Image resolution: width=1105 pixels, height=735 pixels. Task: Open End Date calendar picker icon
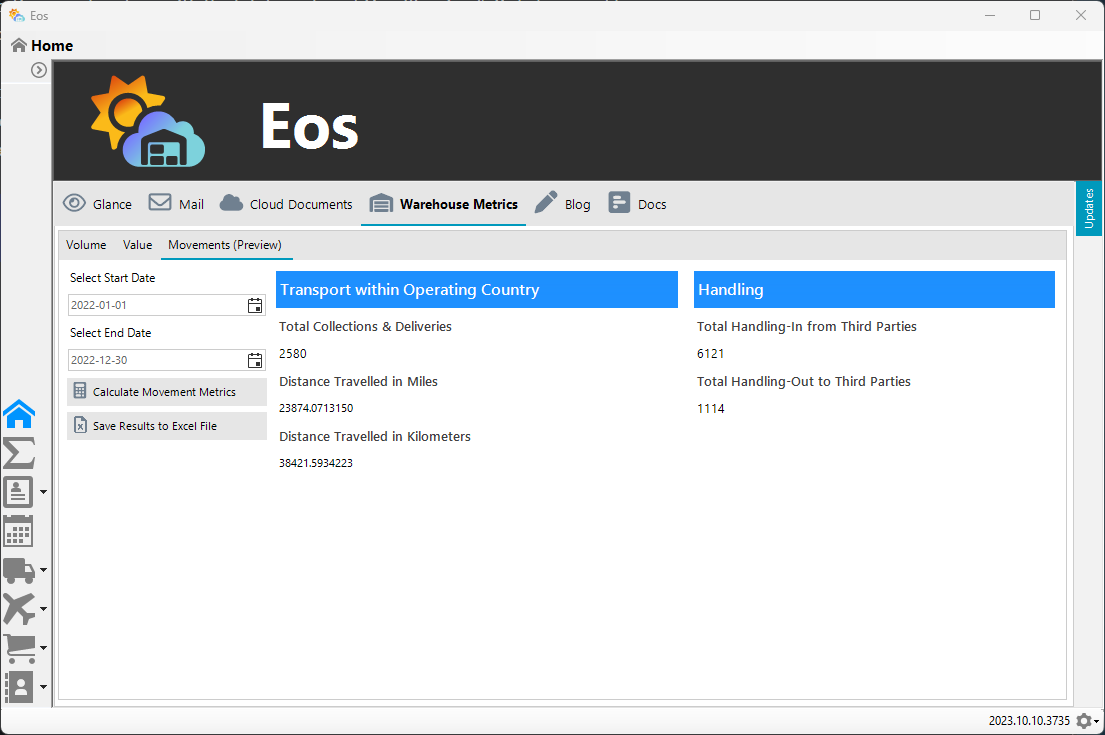[x=255, y=361]
